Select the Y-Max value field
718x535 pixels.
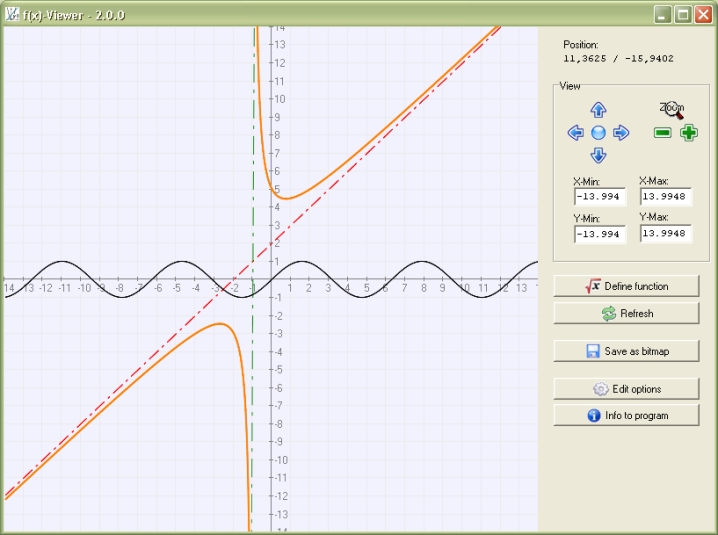pos(666,234)
